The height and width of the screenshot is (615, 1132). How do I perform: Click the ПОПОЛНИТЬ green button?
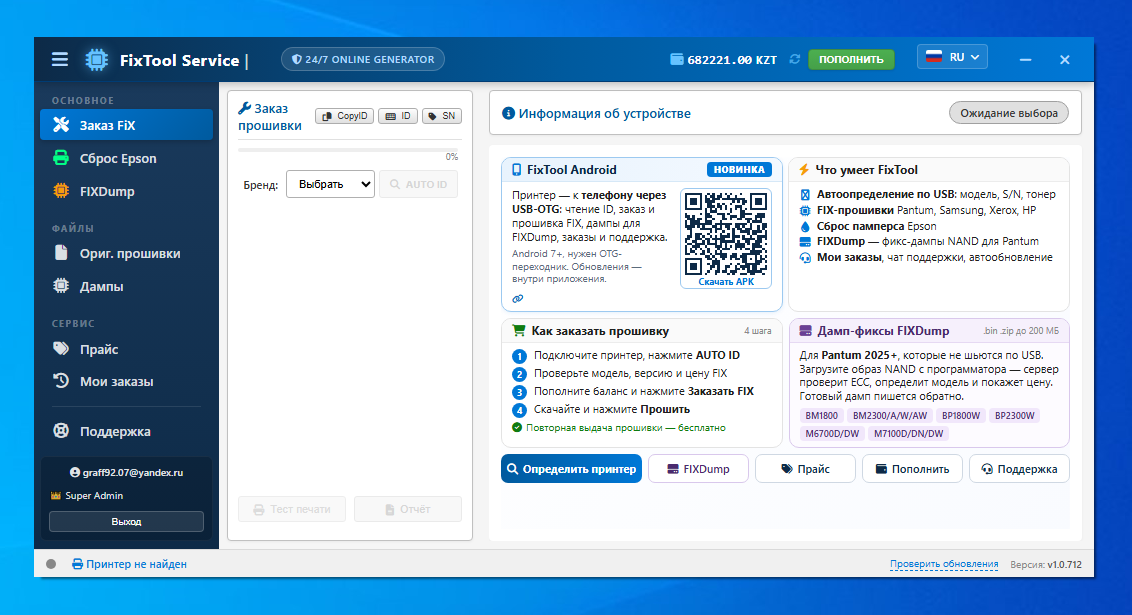(851, 59)
